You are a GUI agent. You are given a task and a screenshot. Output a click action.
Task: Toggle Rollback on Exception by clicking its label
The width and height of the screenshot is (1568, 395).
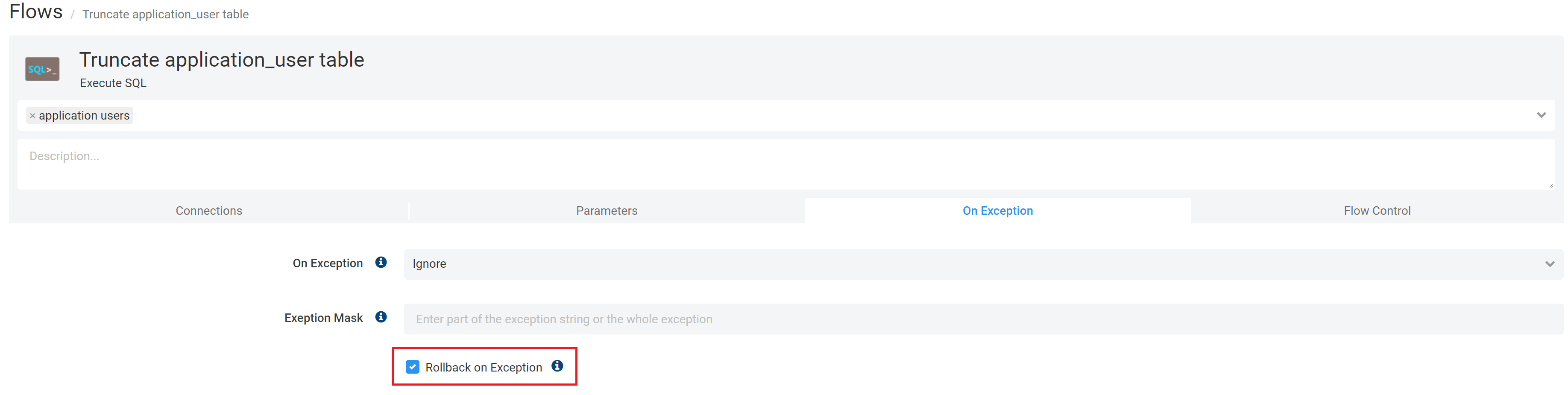pyautogui.click(x=484, y=366)
